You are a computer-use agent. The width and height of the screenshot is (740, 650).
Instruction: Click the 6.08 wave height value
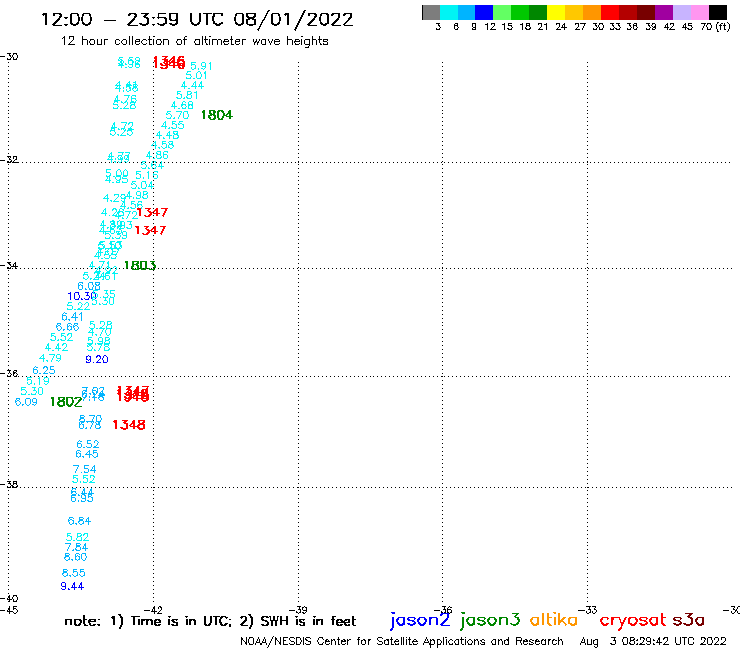[x=89, y=286]
